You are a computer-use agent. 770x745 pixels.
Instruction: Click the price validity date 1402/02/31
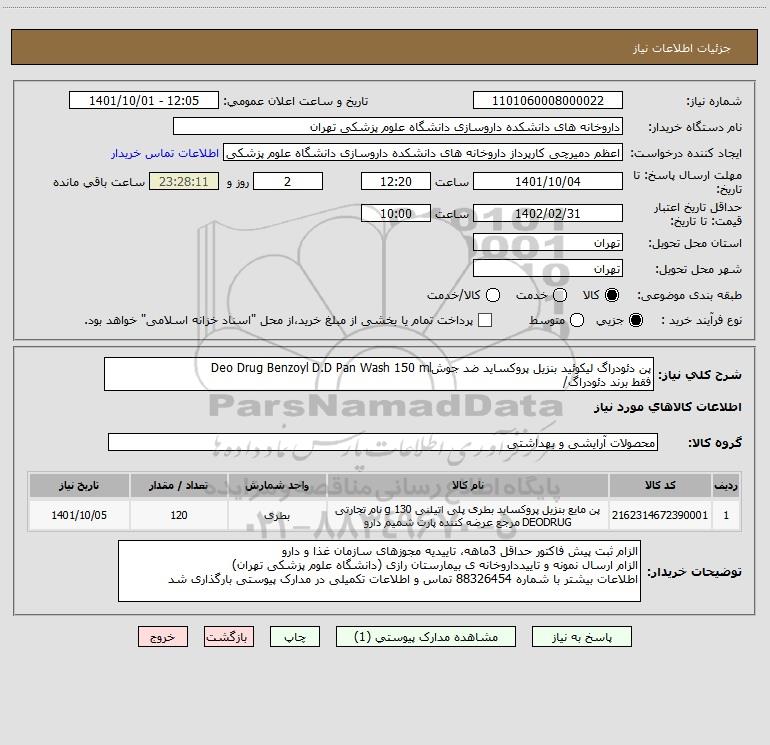[x=548, y=213]
